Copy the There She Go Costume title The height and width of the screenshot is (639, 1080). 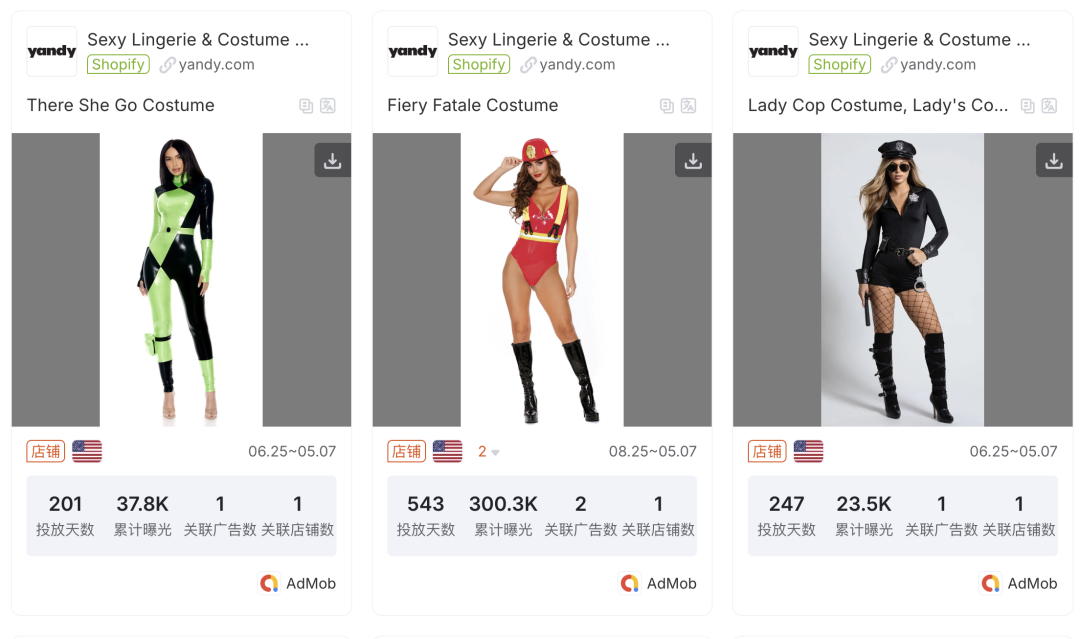point(306,106)
